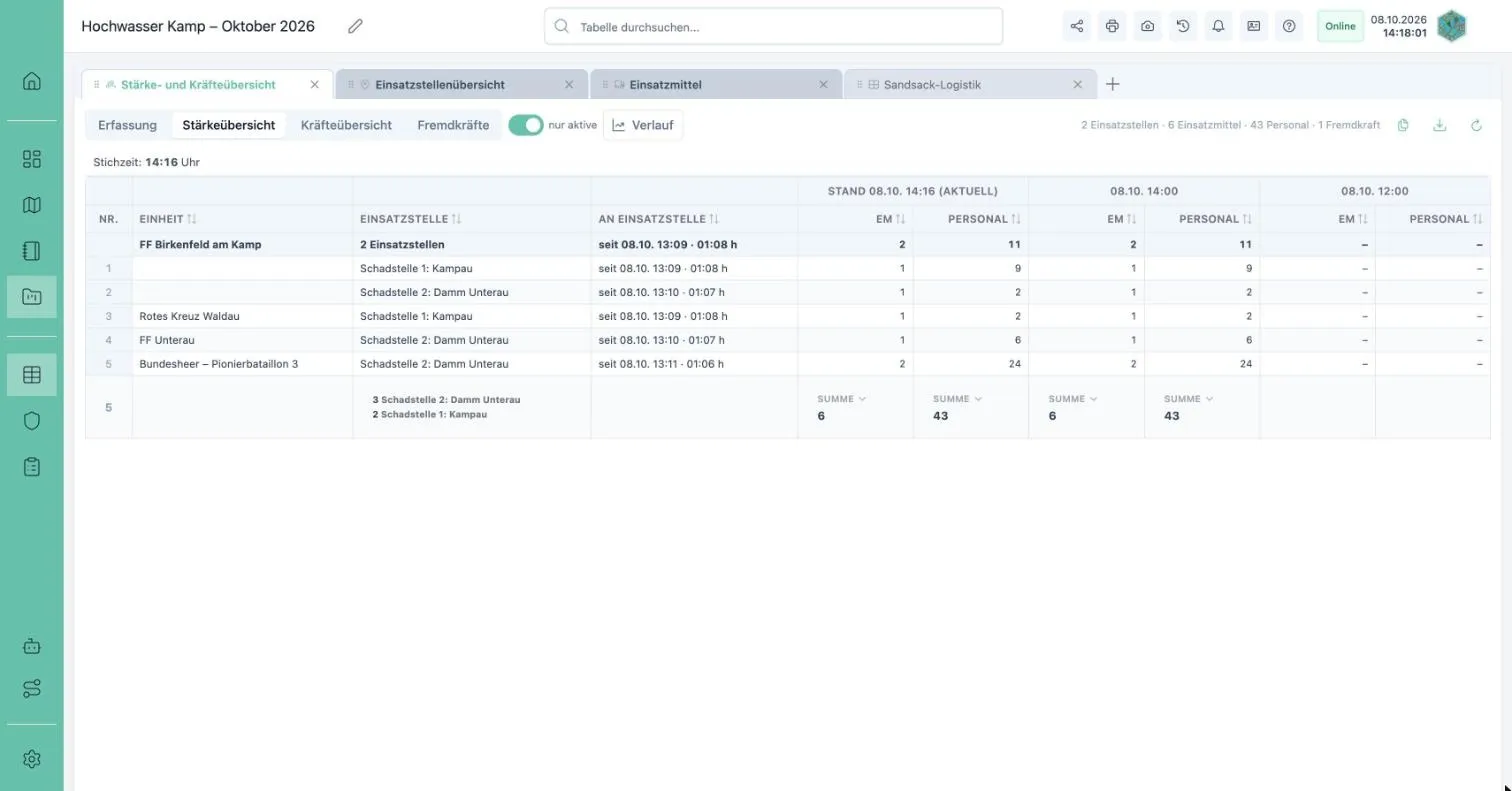
Task: Open the help question mark icon
Action: (x=1289, y=27)
